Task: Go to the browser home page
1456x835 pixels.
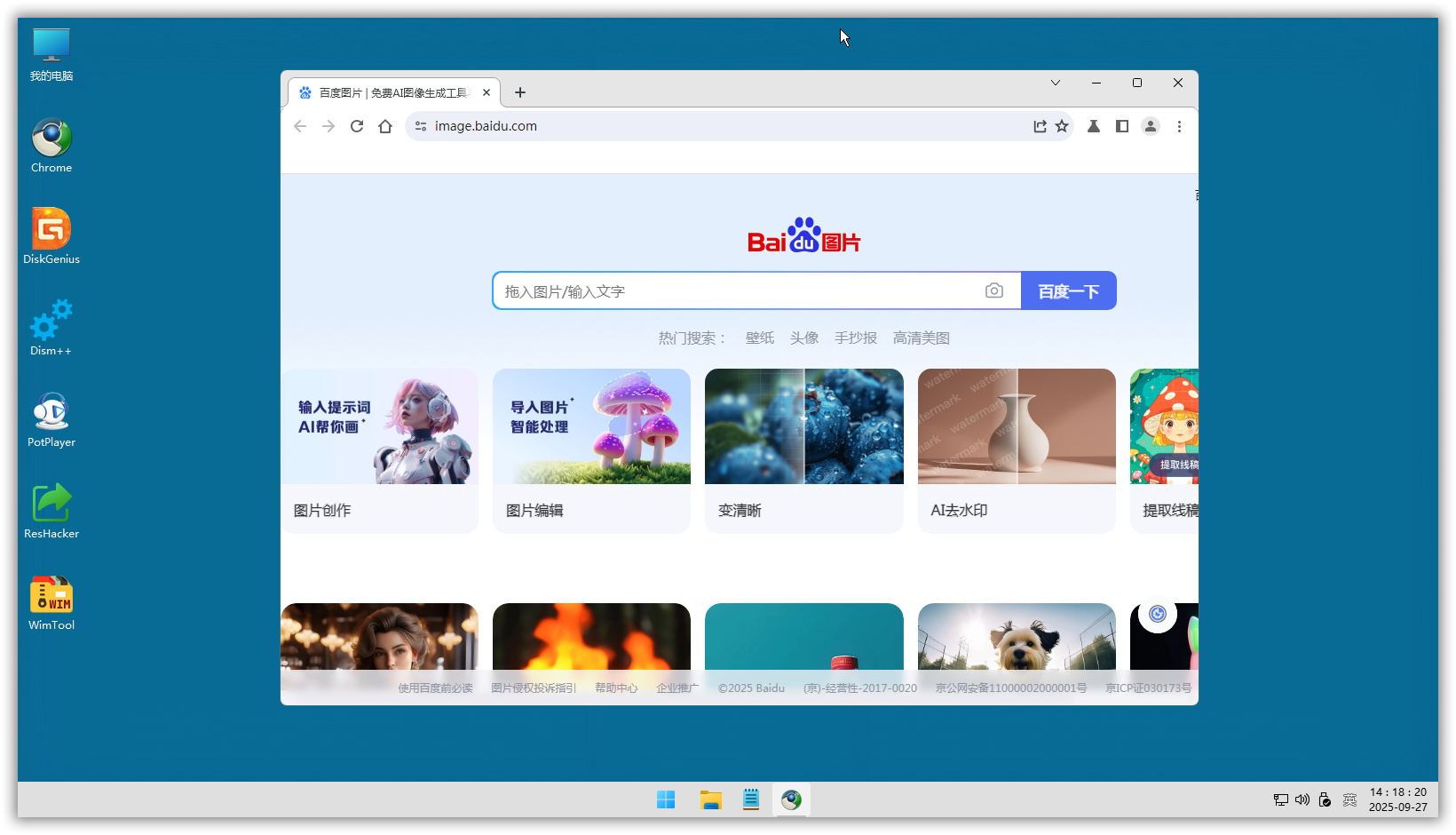Action: 385,126
